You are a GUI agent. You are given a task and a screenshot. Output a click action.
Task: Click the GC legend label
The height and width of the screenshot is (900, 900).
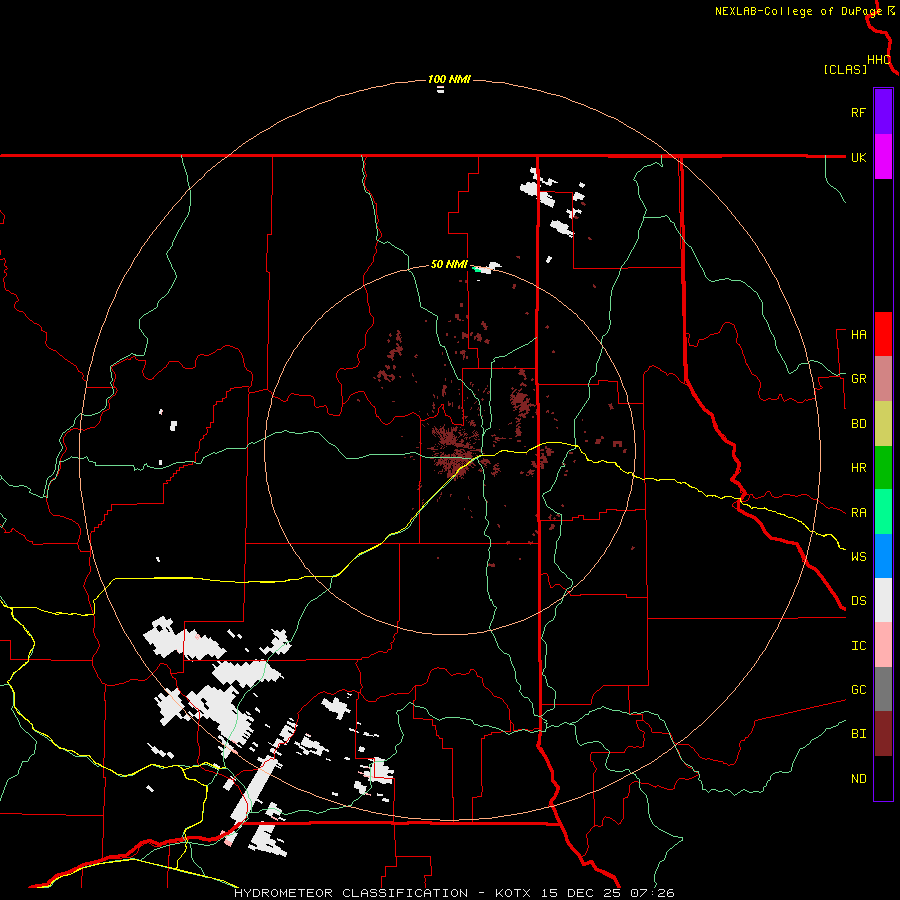[858, 690]
